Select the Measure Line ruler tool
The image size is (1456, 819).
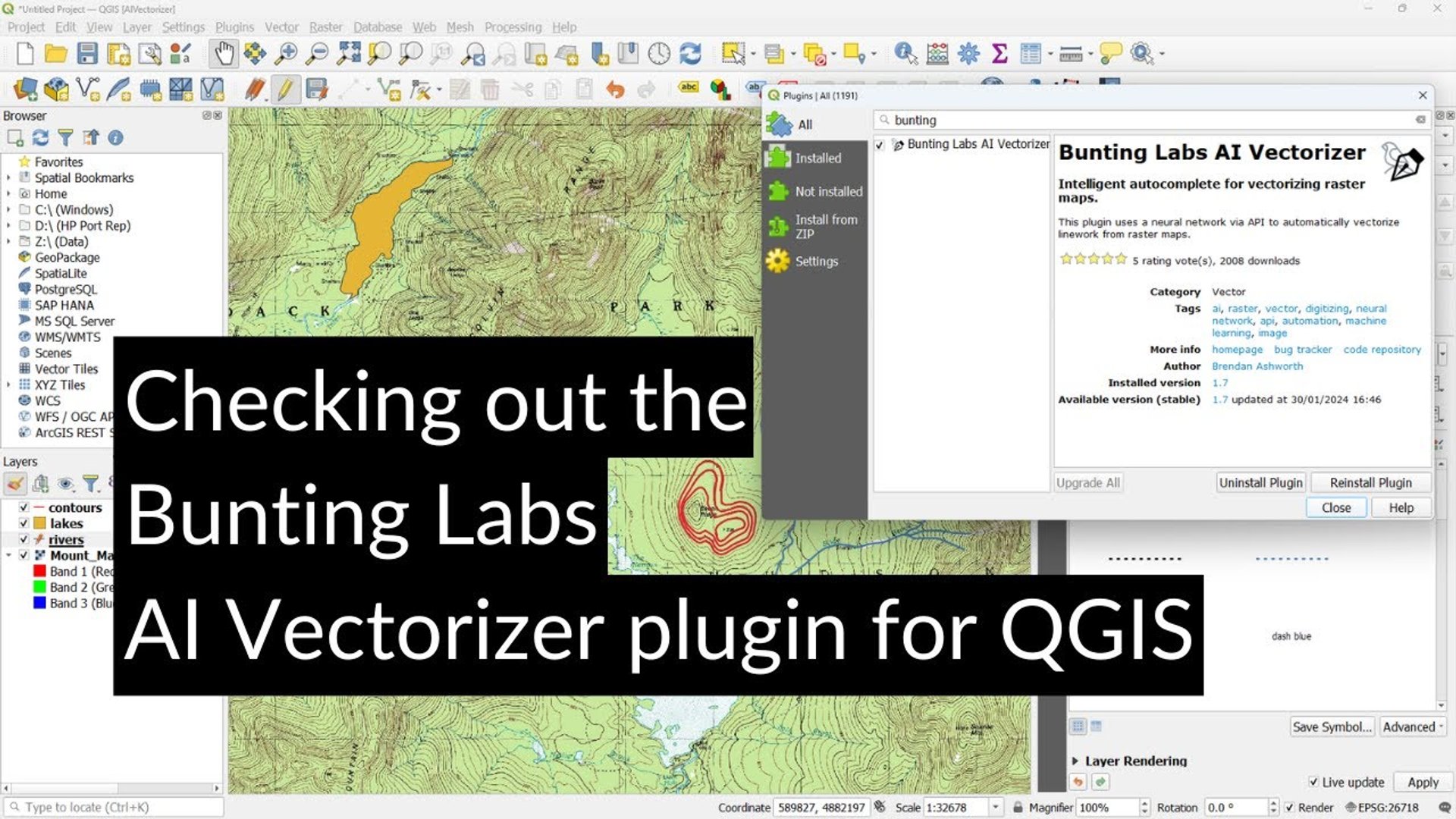click(1071, 54)
